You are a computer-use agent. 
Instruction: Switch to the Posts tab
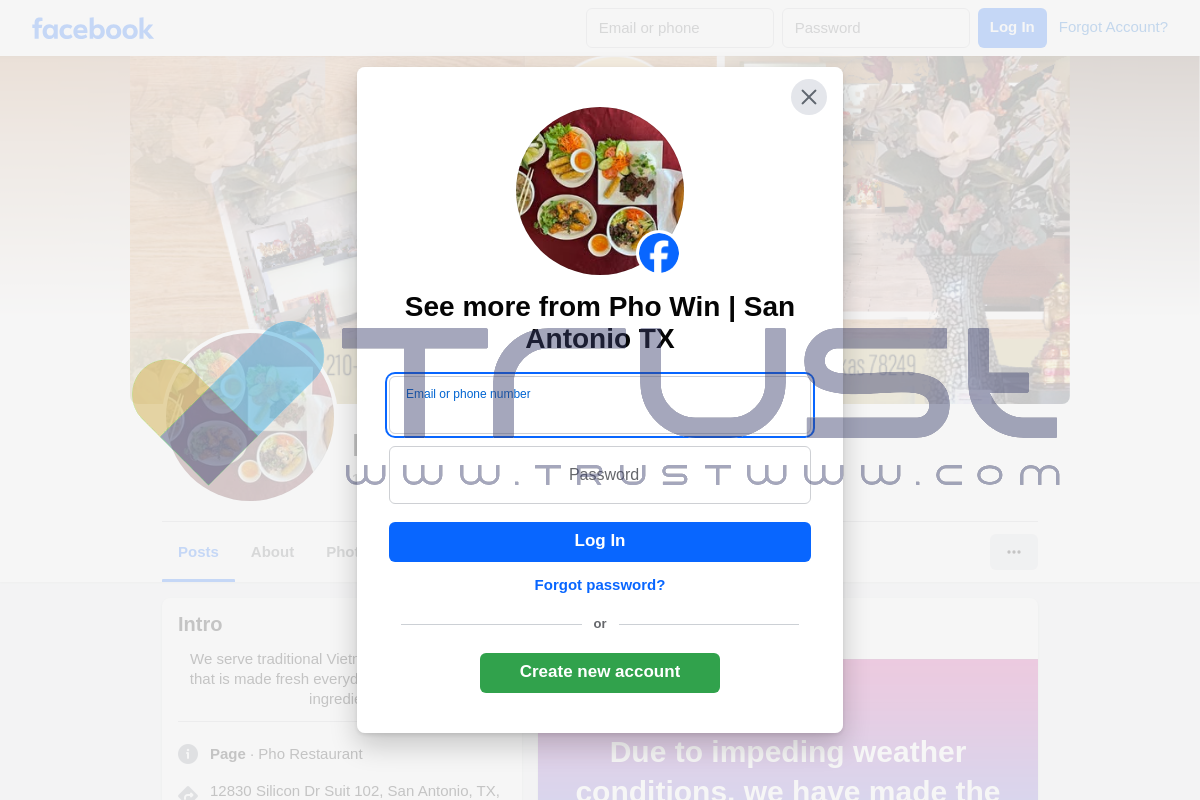tap(198, 552)
